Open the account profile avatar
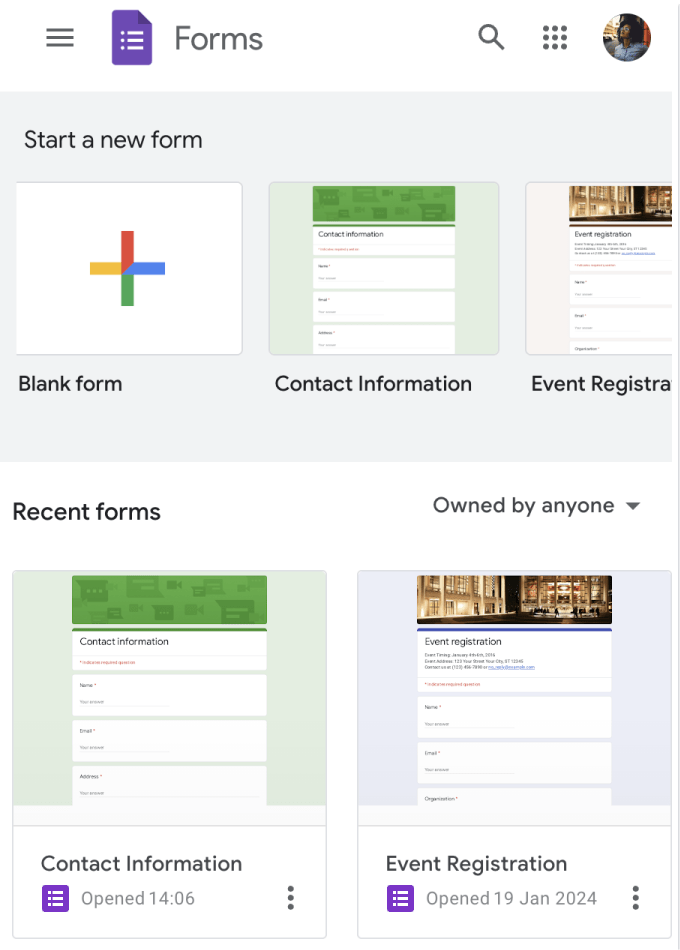This screenshot has height=950, width=680. 627,38
